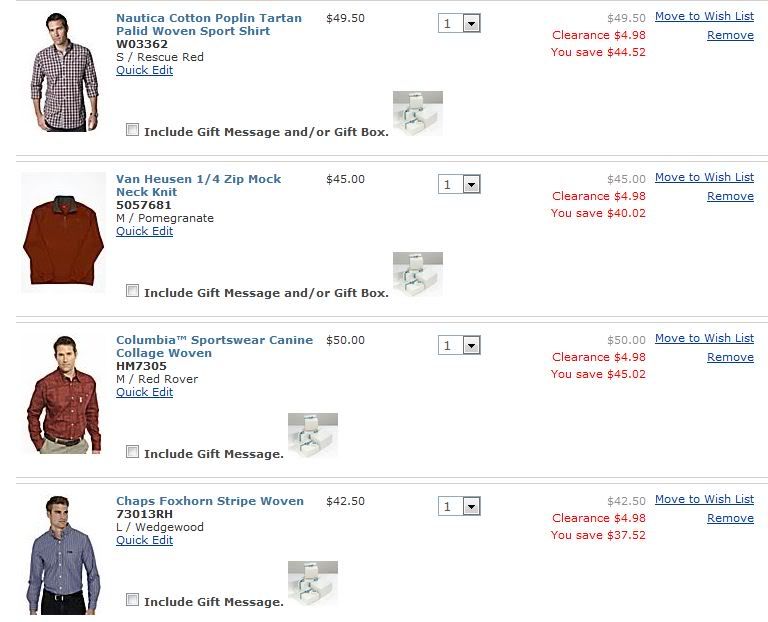
Task: Enable gift message for Nautica shirt
Action: (x=132, y=130)
